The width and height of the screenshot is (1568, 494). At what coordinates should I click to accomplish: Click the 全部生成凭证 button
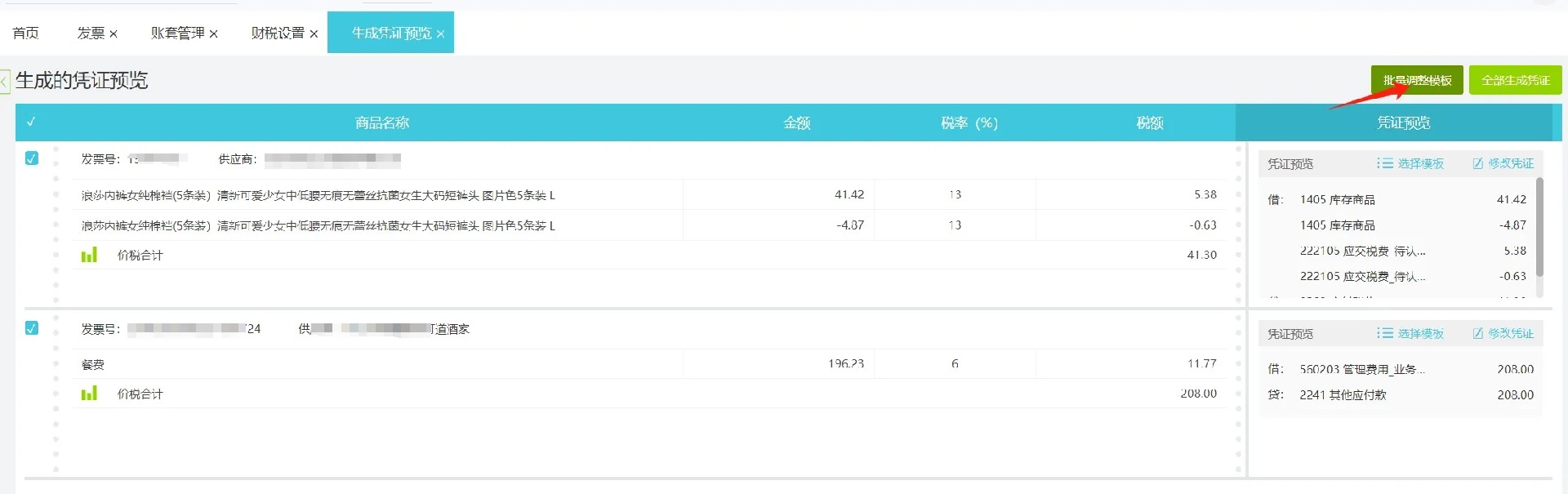pos(1515,80)
